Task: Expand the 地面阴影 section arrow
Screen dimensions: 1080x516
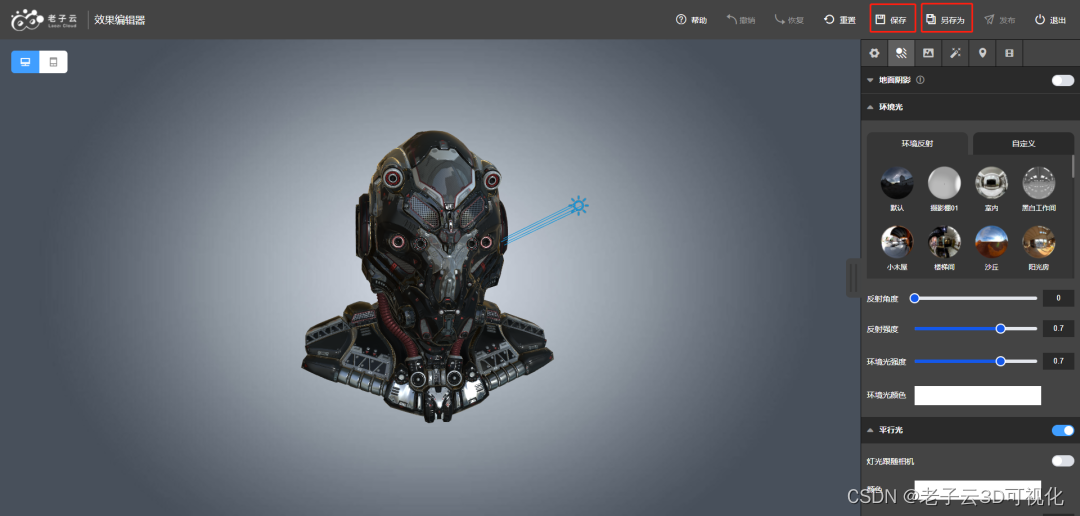Action: point(870,81)
